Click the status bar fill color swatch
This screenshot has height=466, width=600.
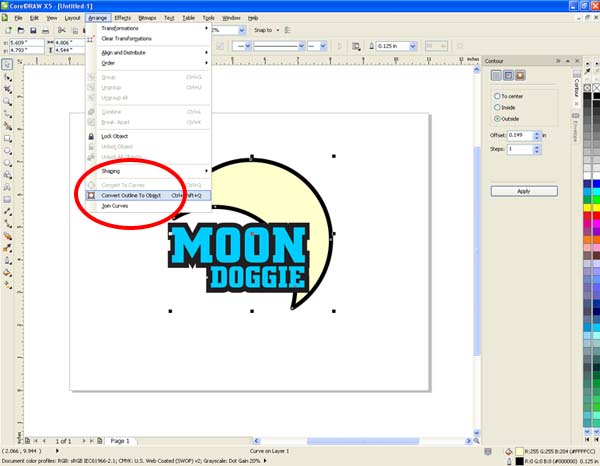(519, 452)
